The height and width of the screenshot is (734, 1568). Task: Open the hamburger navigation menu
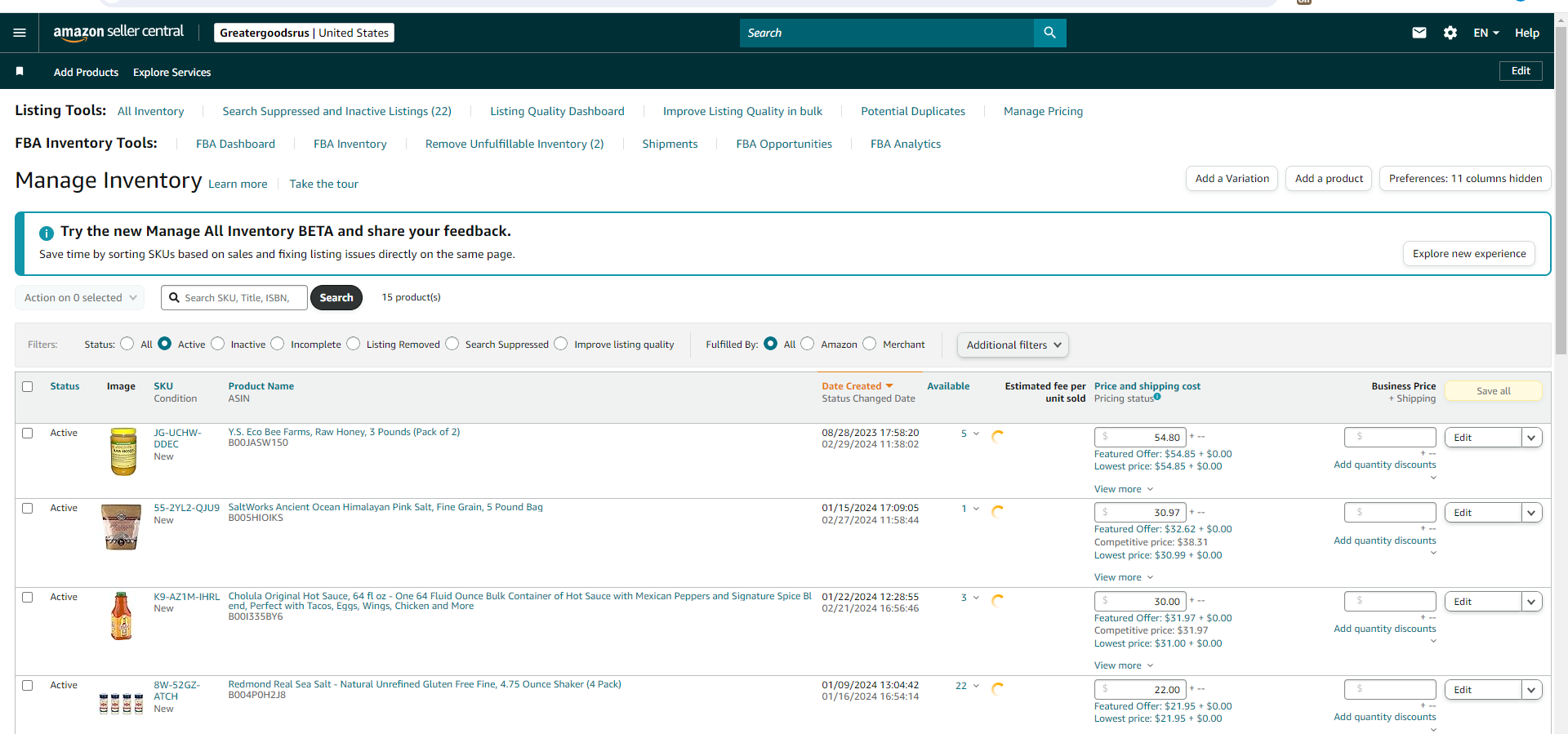pyautogui.click(x=20, y=33)
